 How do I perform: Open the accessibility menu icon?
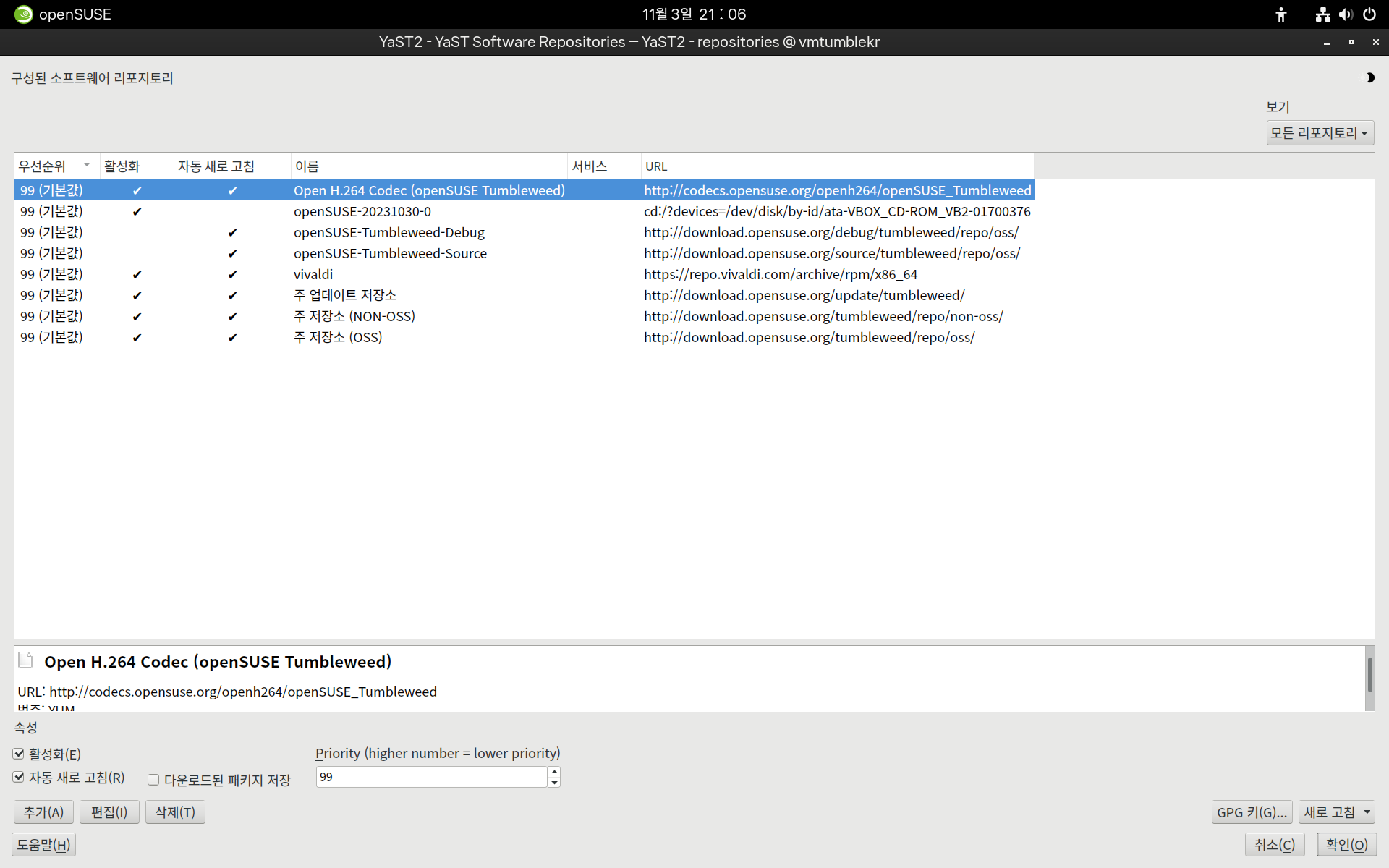pos(1280,14)
